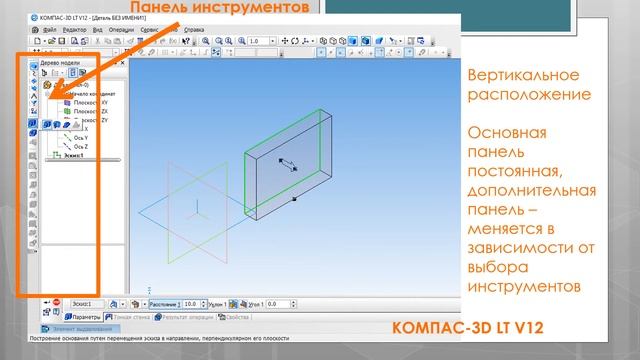Click the red Stop command button
The image size is (640, 360).
coord(56,302)
